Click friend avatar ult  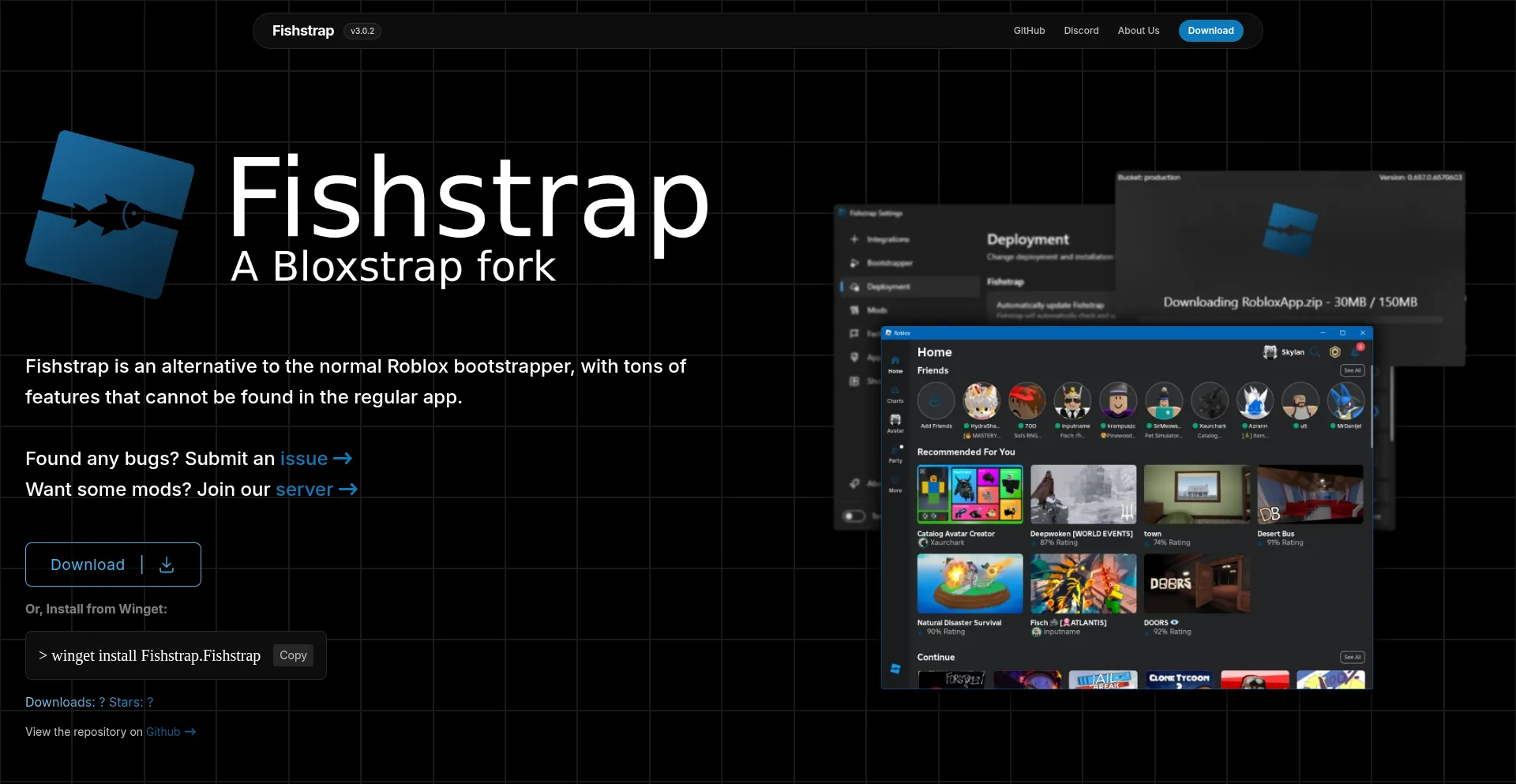tap(1300, 401)
